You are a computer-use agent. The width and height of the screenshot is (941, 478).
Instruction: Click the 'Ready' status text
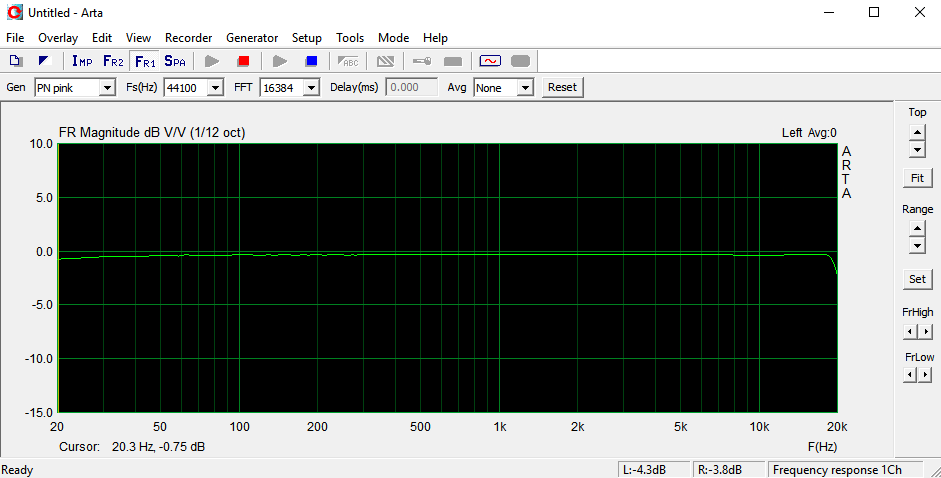[x=17, y=470]
